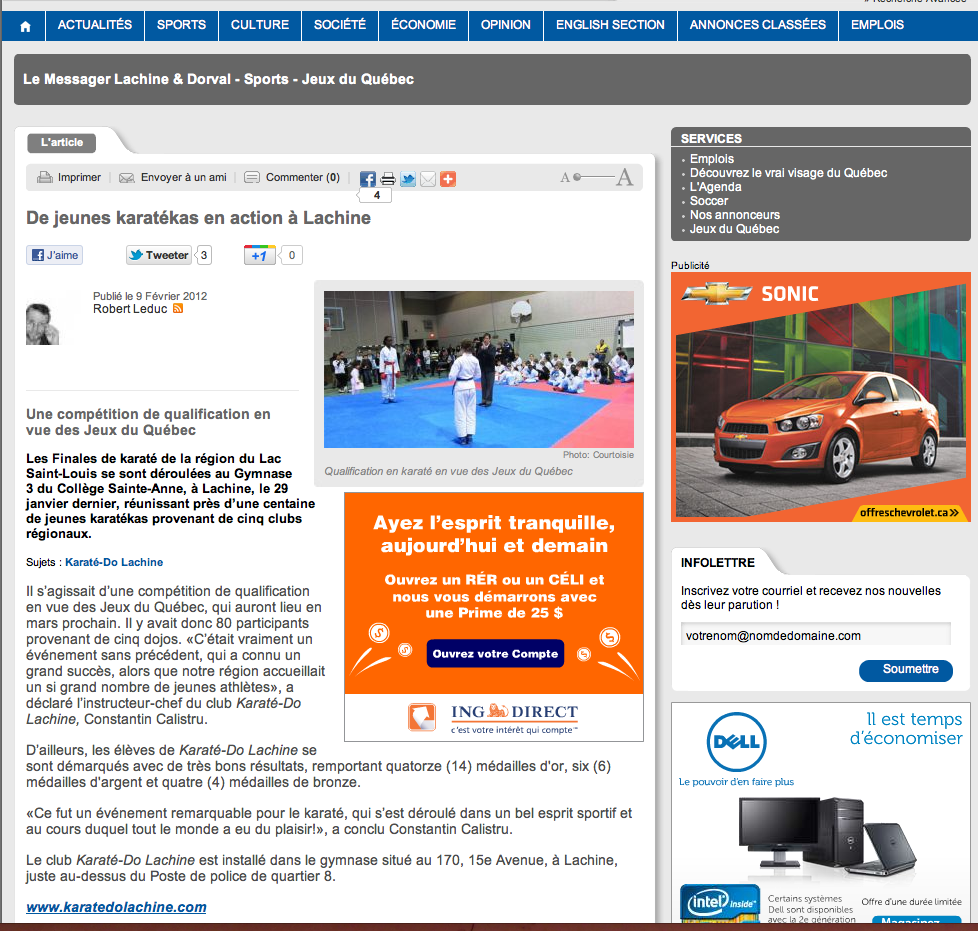The height and width of the screenshot is (931, 978).
Task: Open Découvrez le vrai visage du Québec
Action: pyautogui.click(x=788, y=173)
